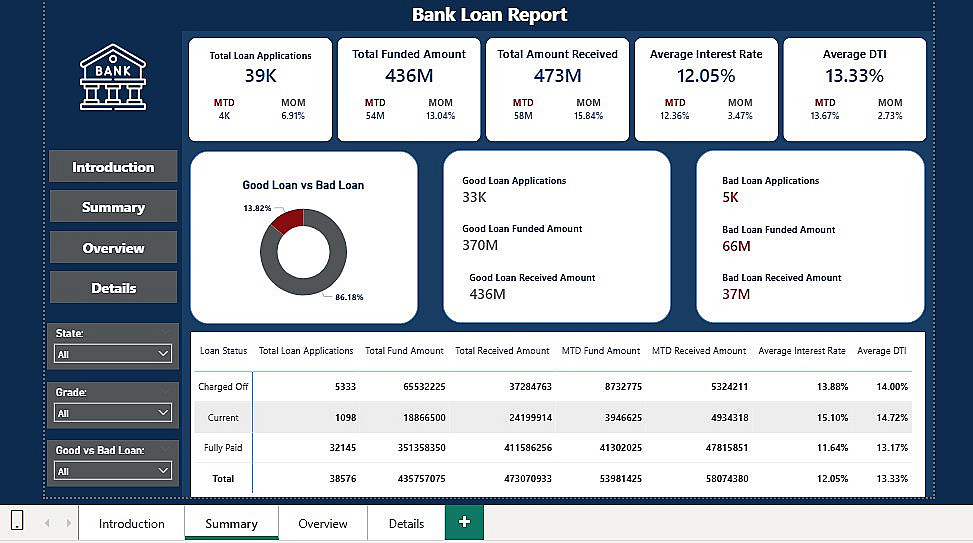Switch to the Introduction page tab
The image size is (973, 543).
(x=132, y=523)
